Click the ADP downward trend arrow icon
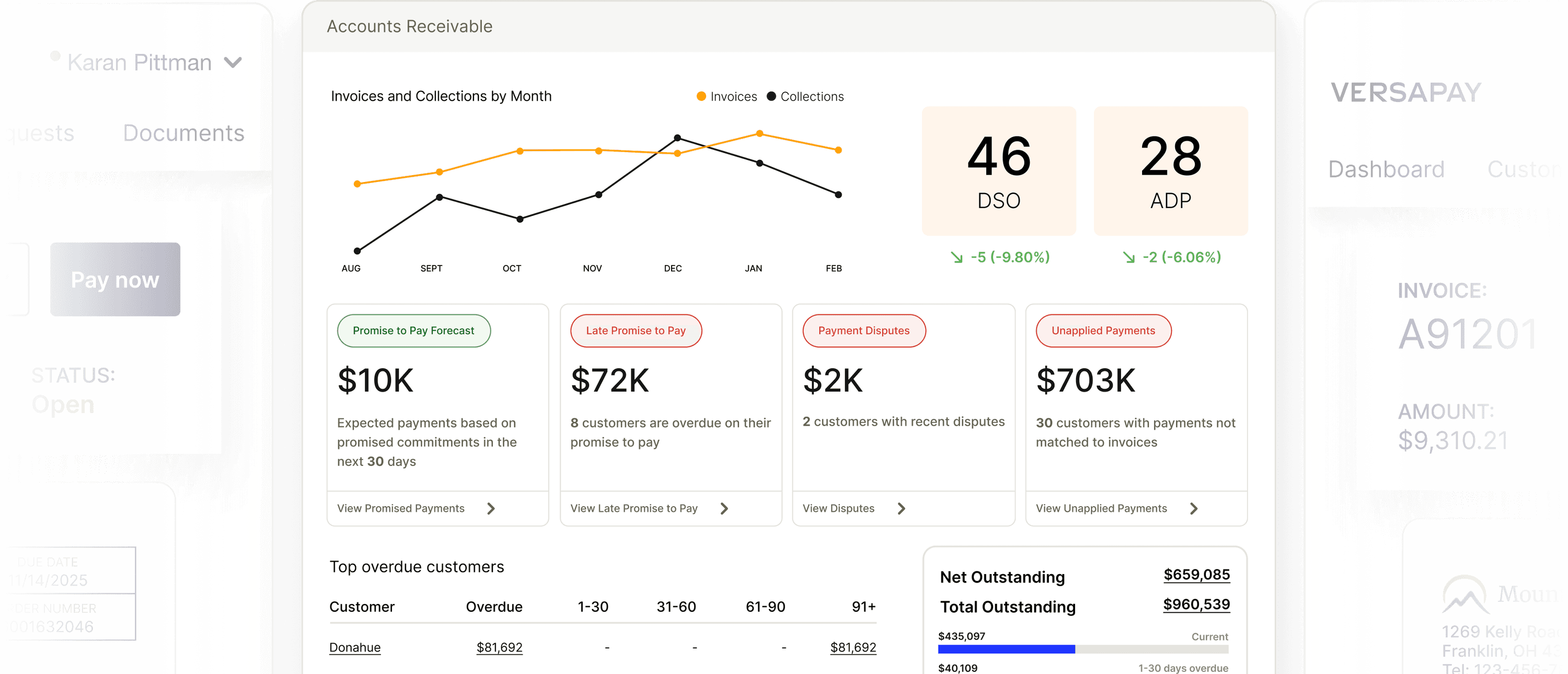 pos(1129,258)
